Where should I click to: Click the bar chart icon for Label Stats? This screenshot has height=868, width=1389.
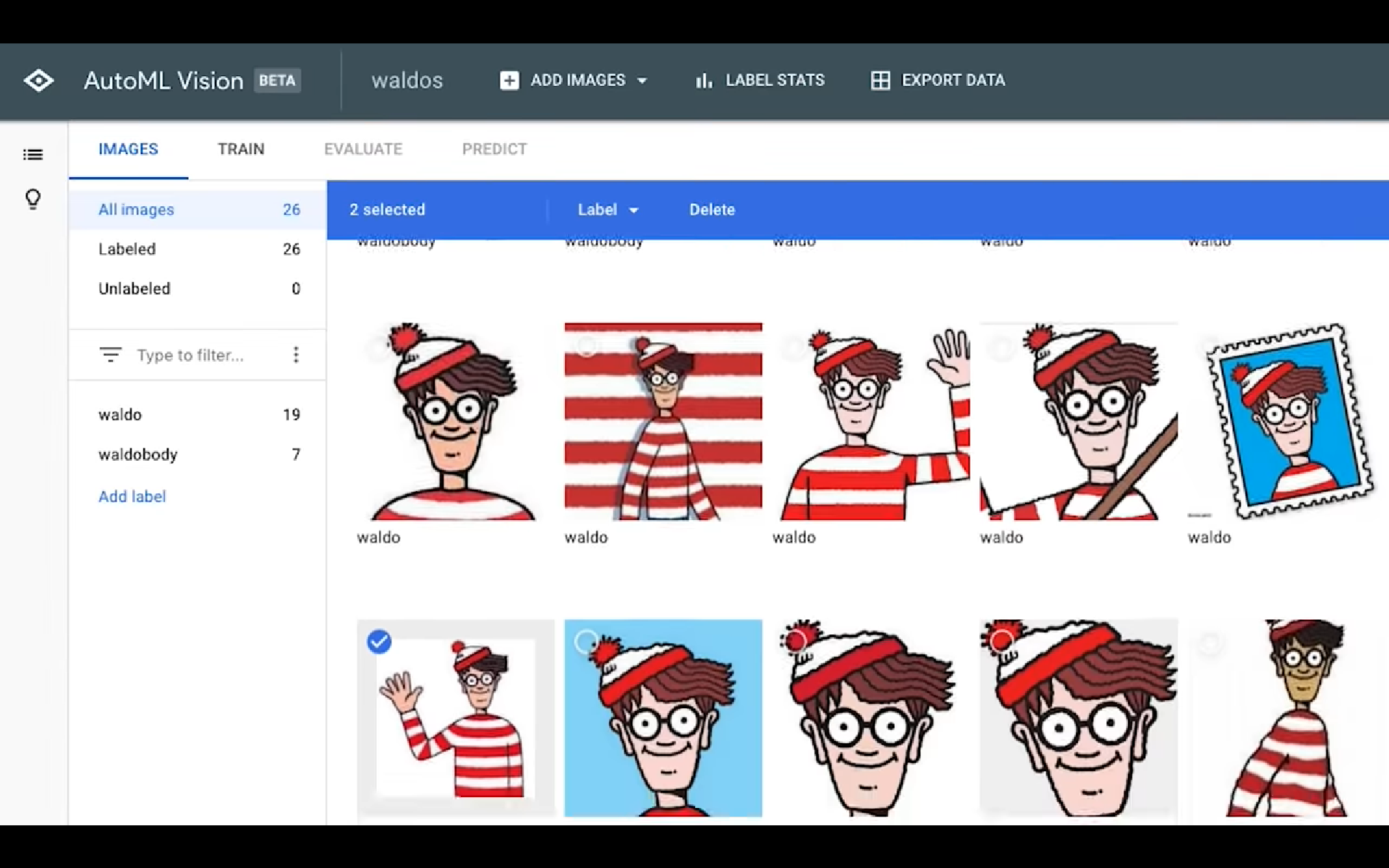tap(704, 80)
